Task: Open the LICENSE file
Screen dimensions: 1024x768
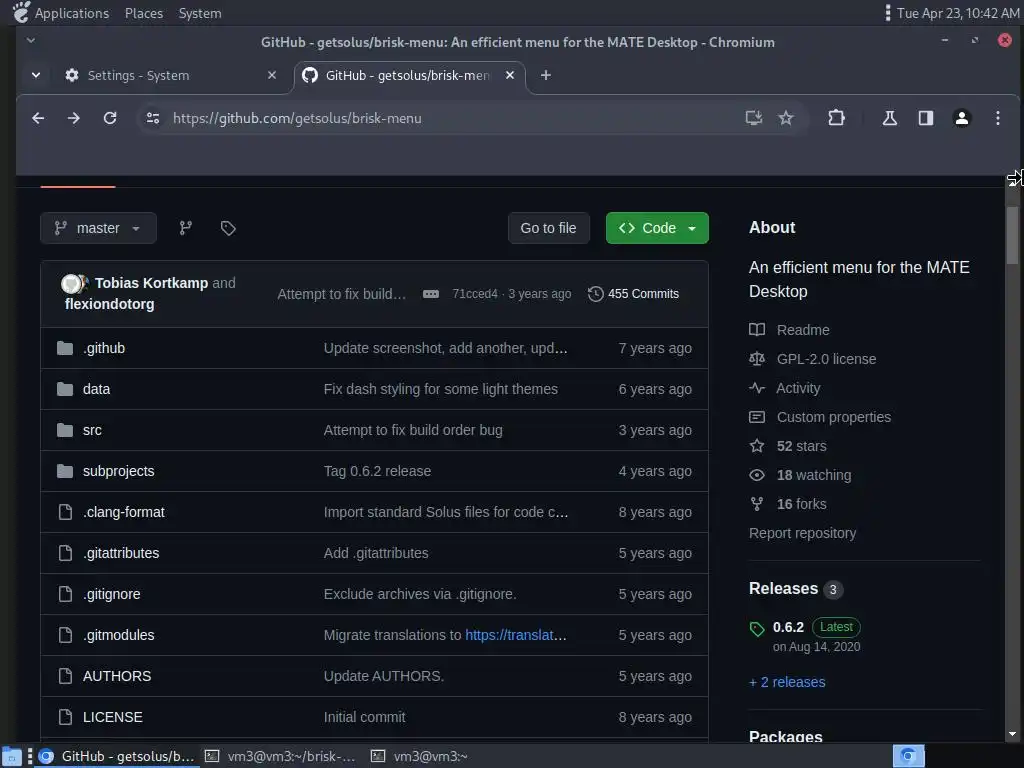Action: pos(112,717)
